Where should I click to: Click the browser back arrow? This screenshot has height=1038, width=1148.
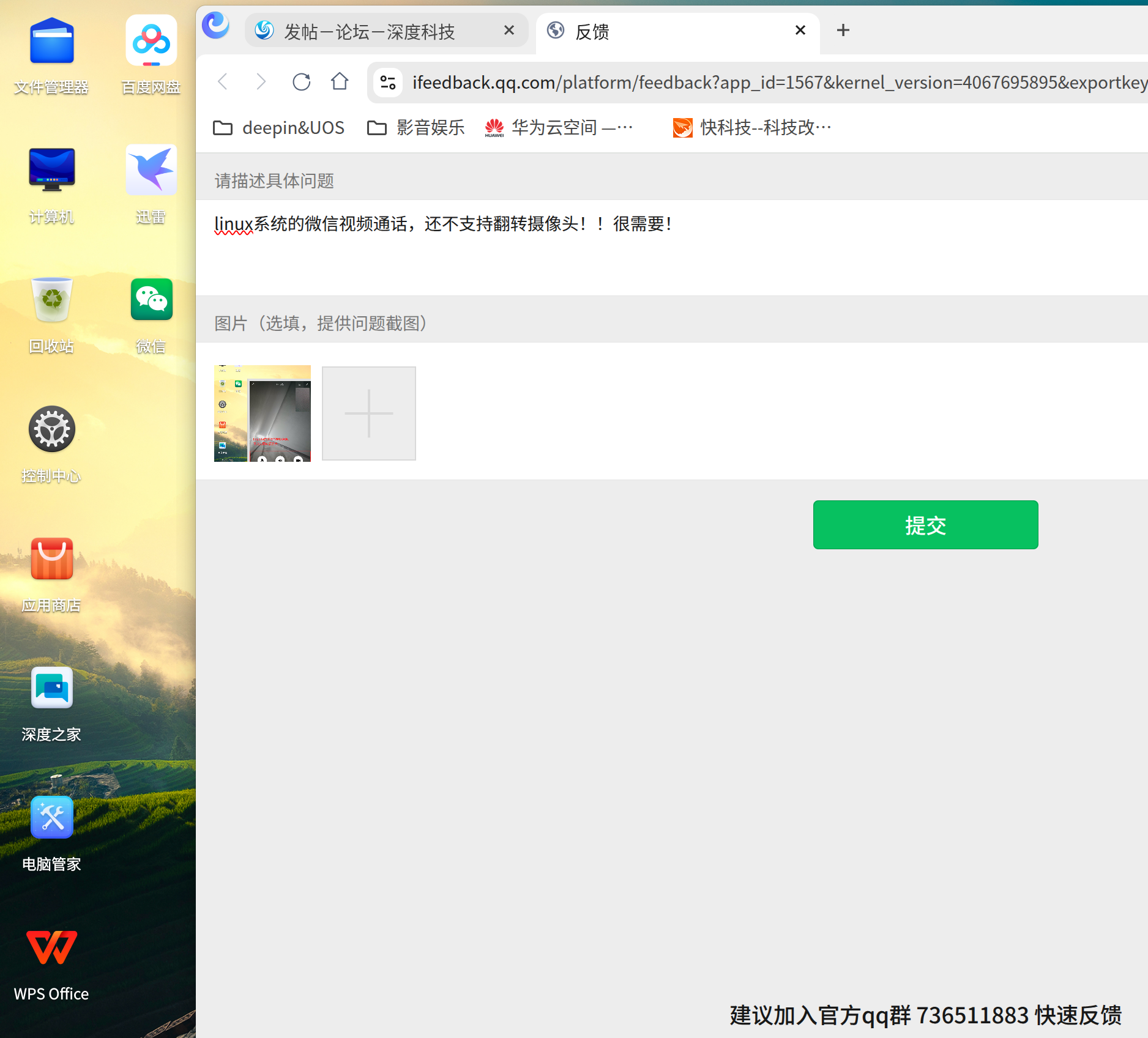[223, 82]
